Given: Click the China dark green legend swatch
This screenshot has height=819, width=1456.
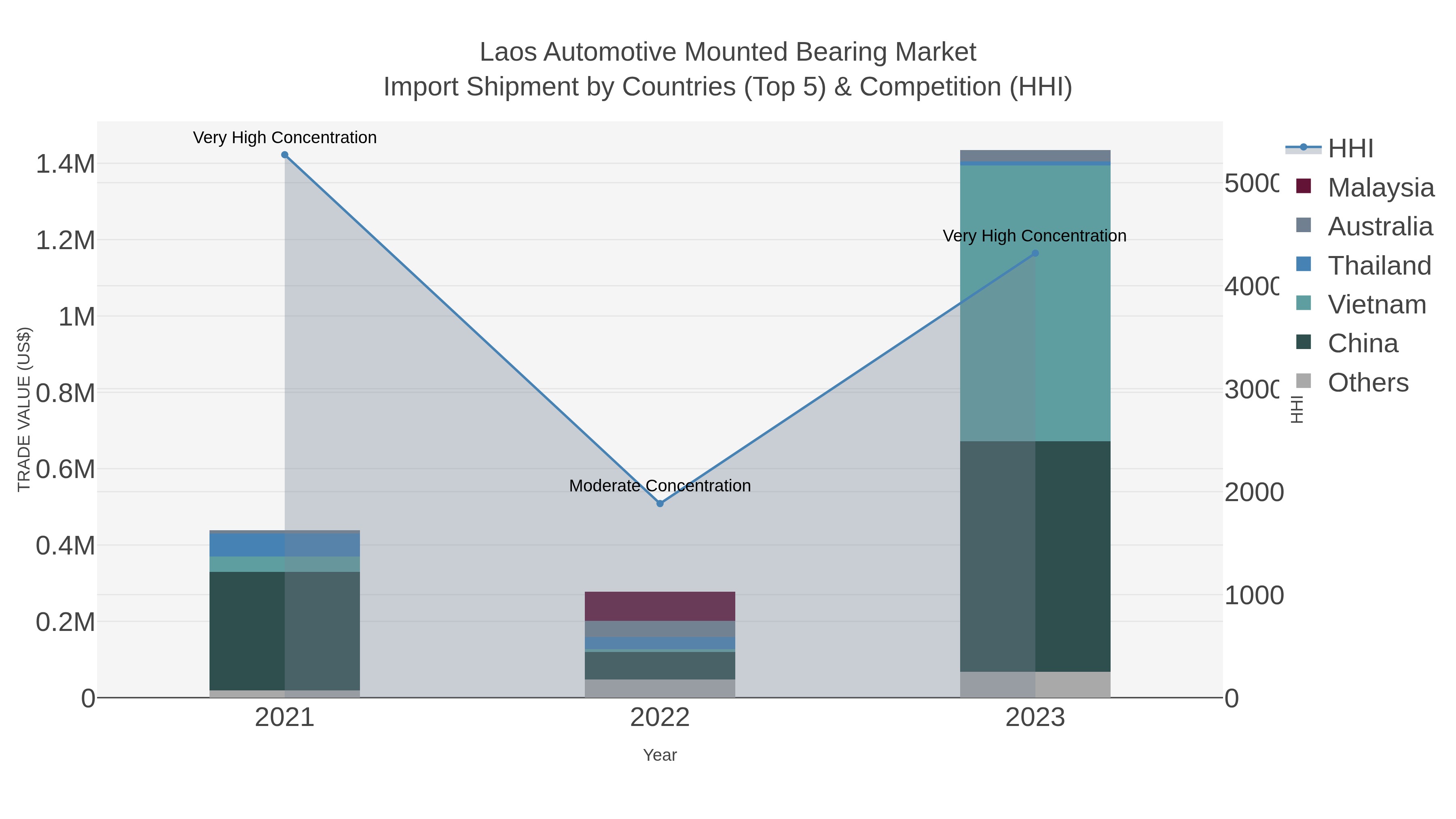Looking at the screenshot, I should coord(1304,341).
